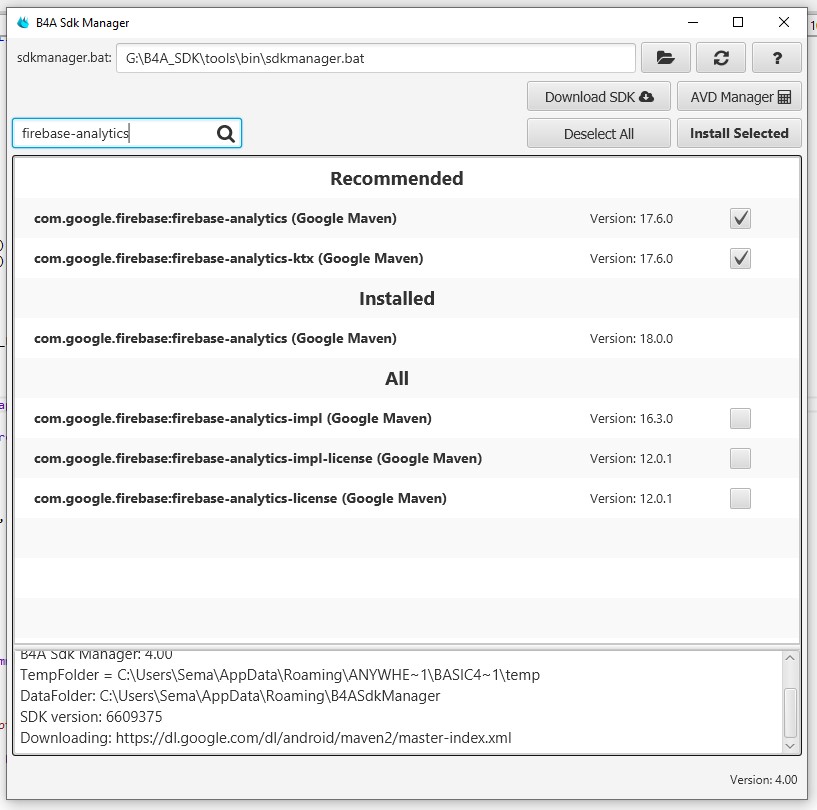Click the log scrollbar thumb
This screenshot has height=810, width=817.
(x=790, y=713)
